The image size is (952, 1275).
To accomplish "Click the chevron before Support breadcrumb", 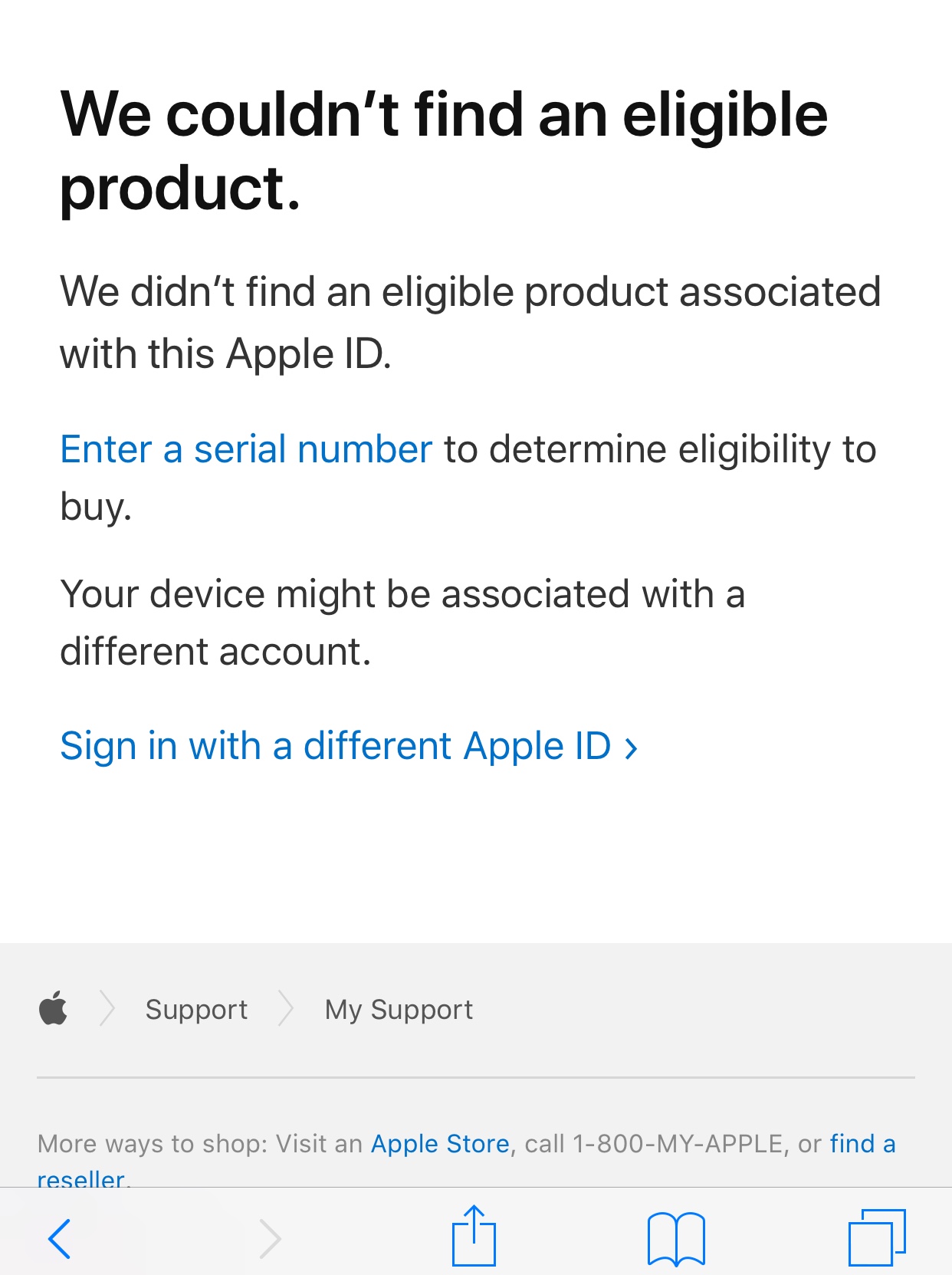I will coord(107,1009).
